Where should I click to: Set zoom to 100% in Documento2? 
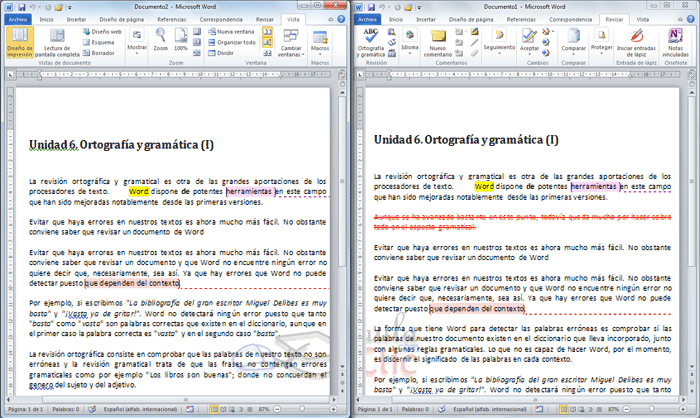coord(181,40)
